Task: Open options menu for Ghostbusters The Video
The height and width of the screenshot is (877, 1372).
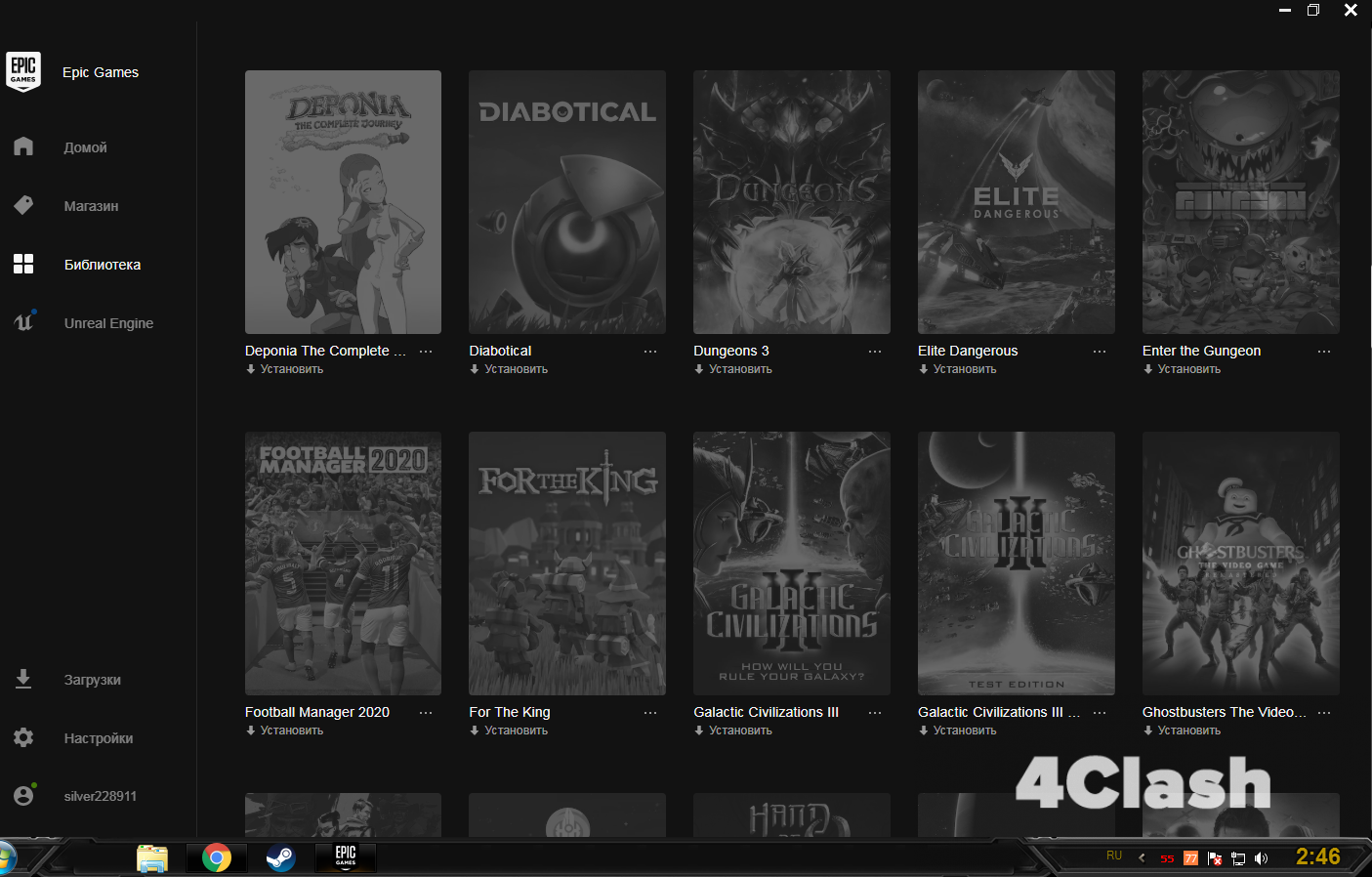Action: coord(1324,713)
